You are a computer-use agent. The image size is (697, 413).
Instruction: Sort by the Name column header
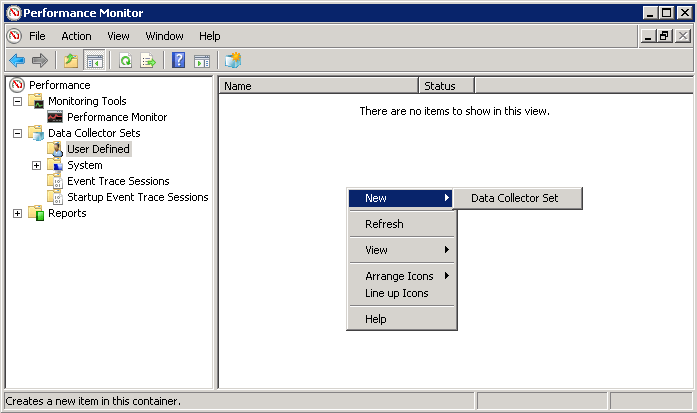317,86
